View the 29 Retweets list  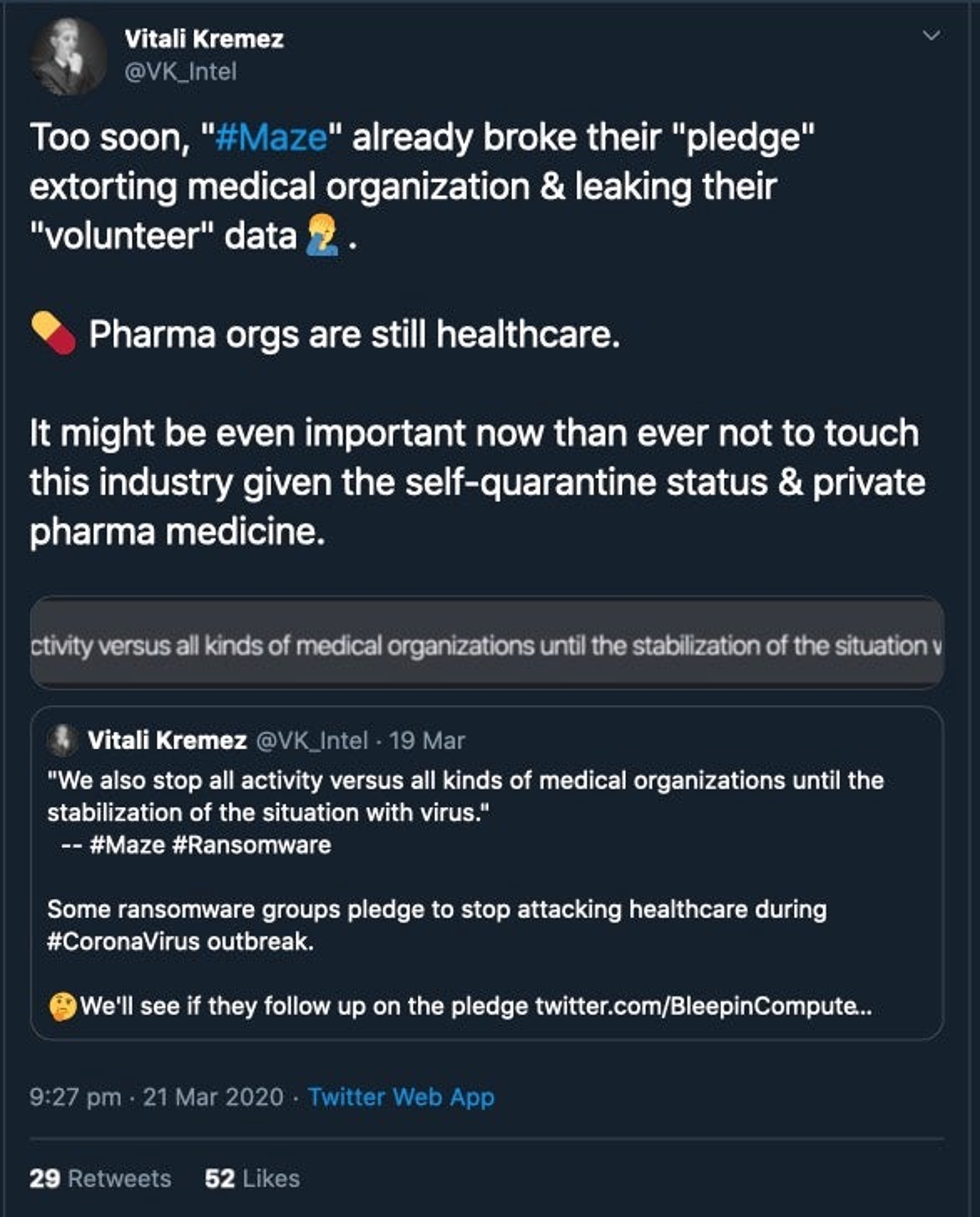coord(100,1179)
